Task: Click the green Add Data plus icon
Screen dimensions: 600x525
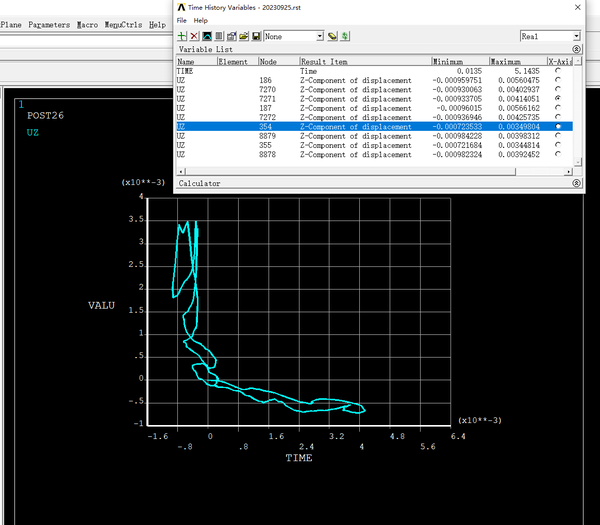Action: (182, 36)
